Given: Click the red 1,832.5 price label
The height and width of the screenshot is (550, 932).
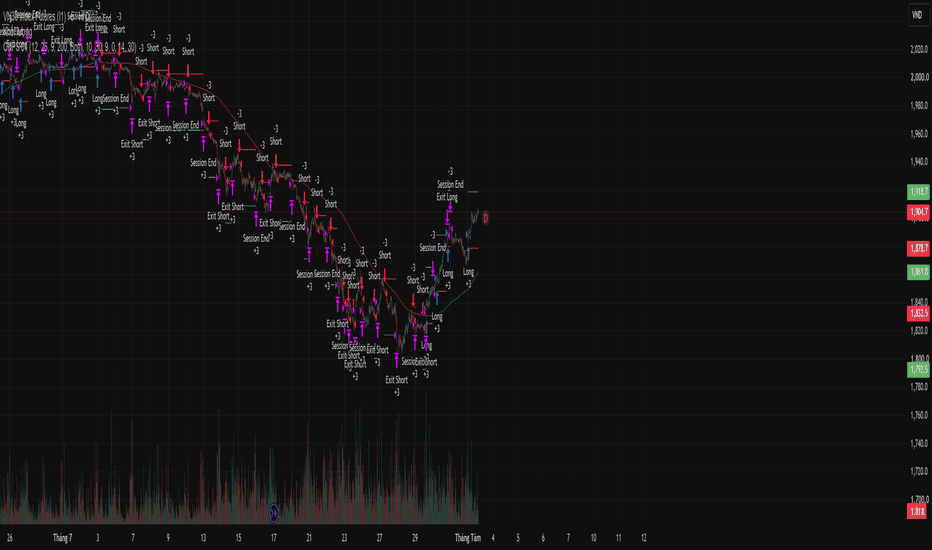Looking at the screenshot, I should tap(918, 313).
